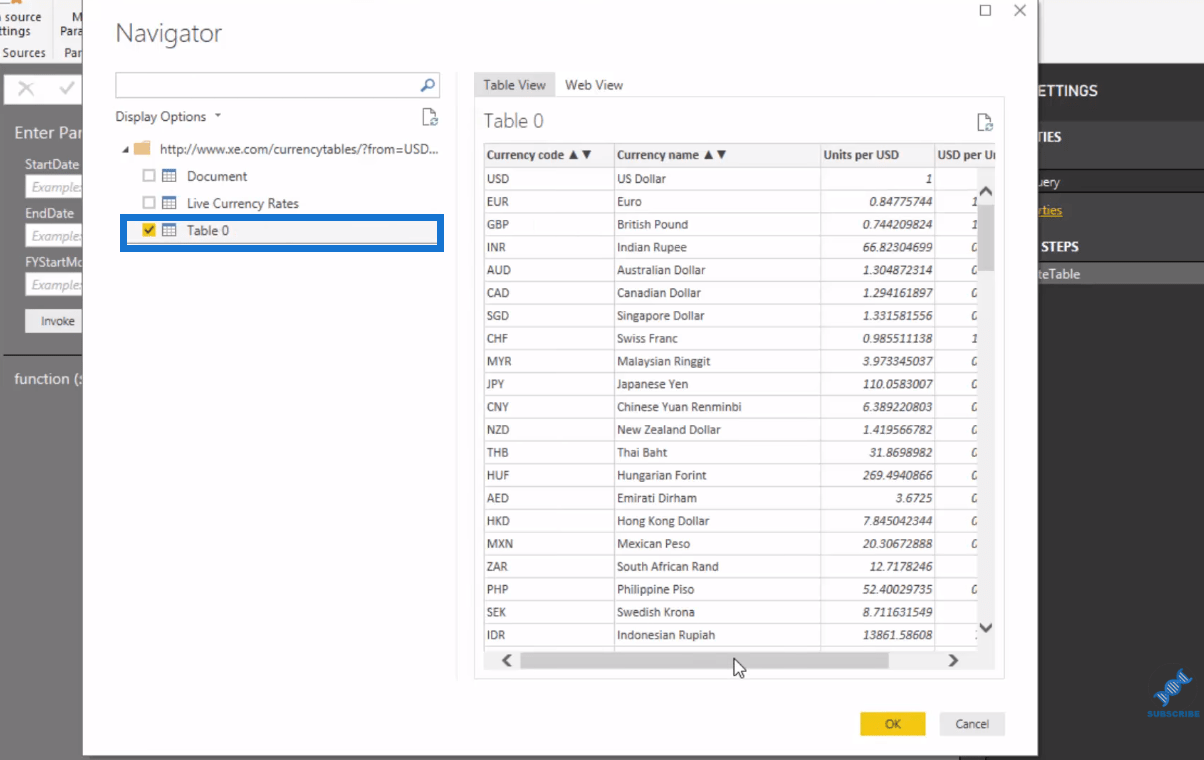Click the Emirati Dirham cell
Viewport: 1204px width, 760px height.
(x=717, y=498)
